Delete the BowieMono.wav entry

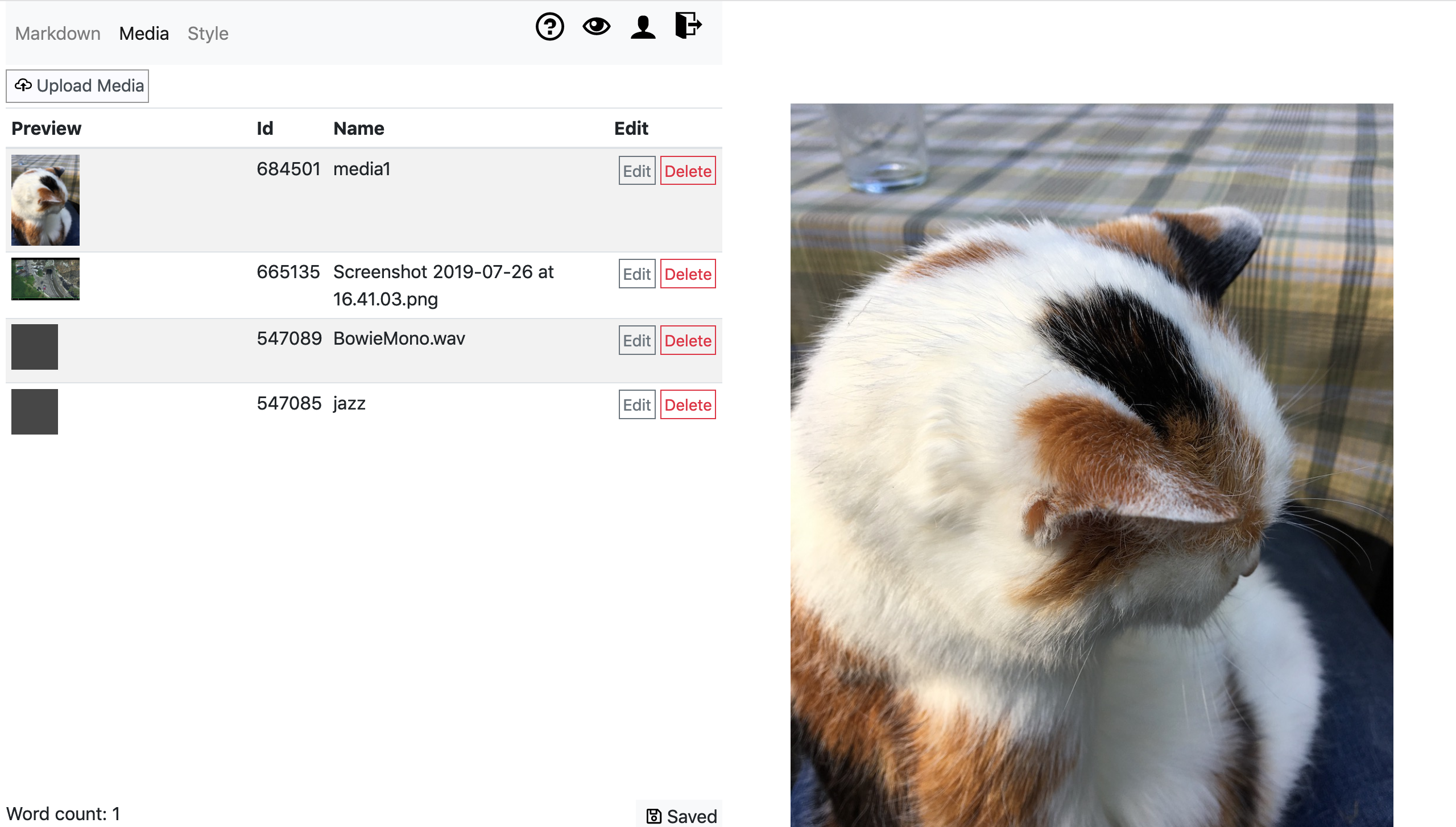pos(688,340)
